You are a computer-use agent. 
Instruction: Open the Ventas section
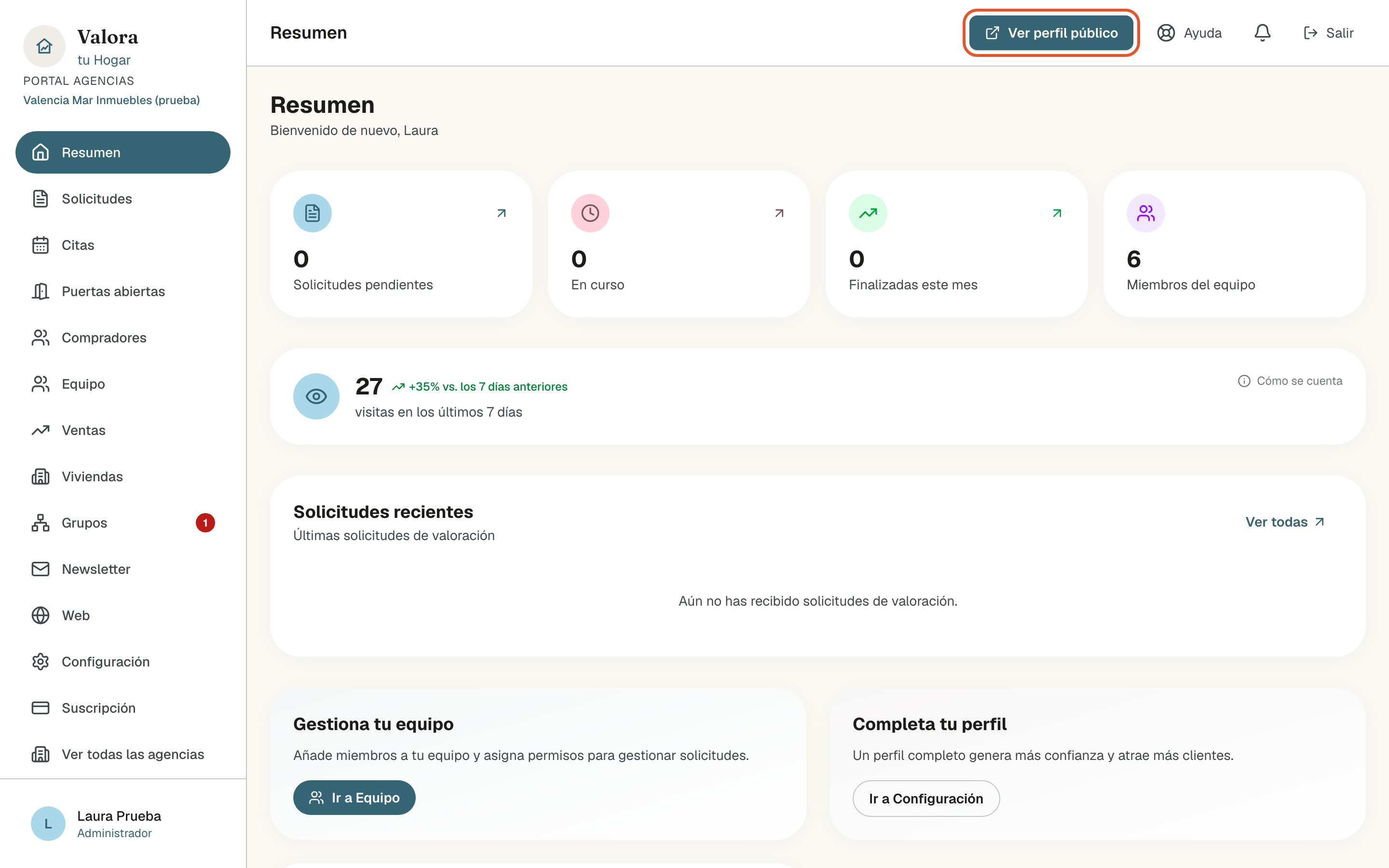[123, 430]
